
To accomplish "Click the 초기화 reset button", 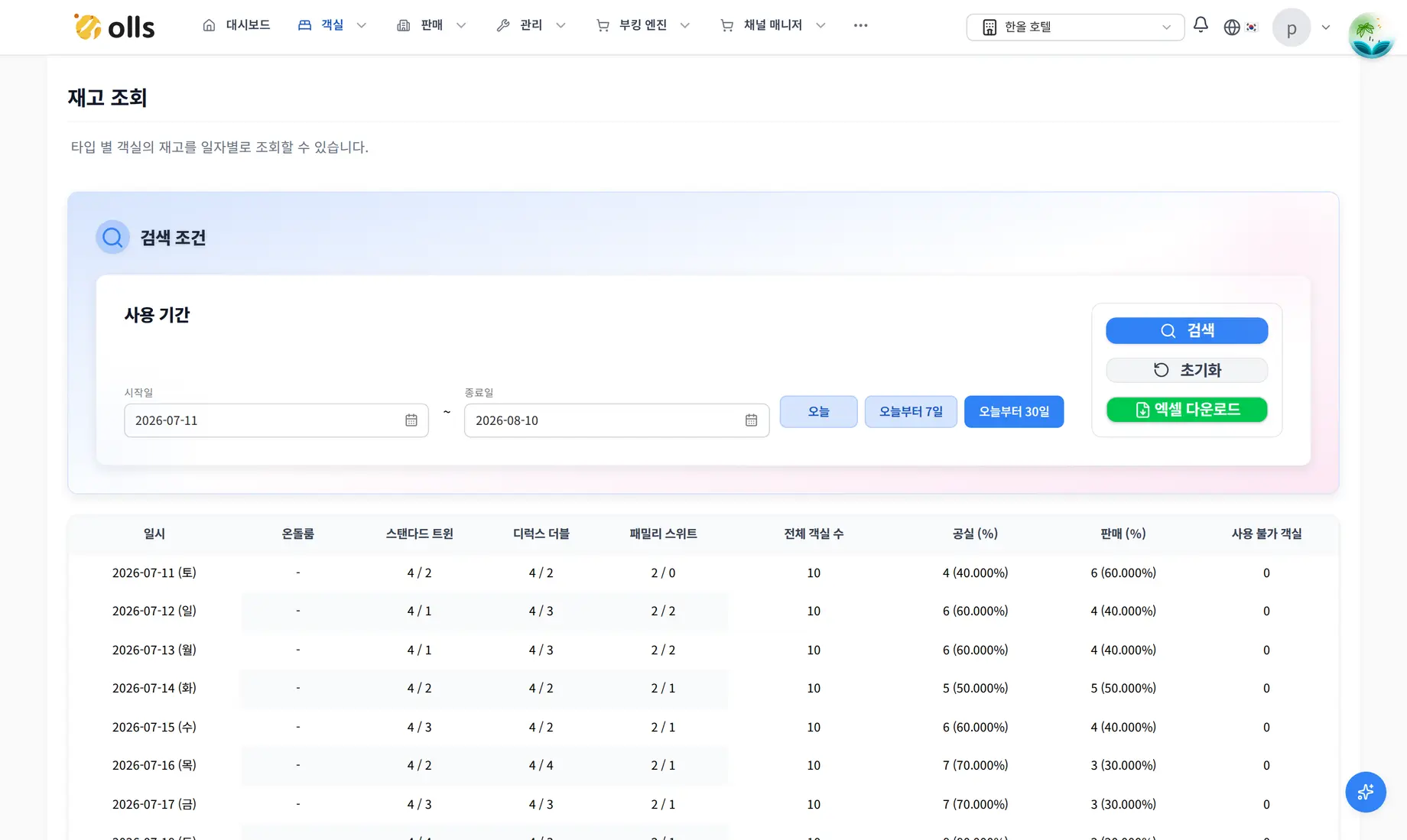I will [1187, 370].
